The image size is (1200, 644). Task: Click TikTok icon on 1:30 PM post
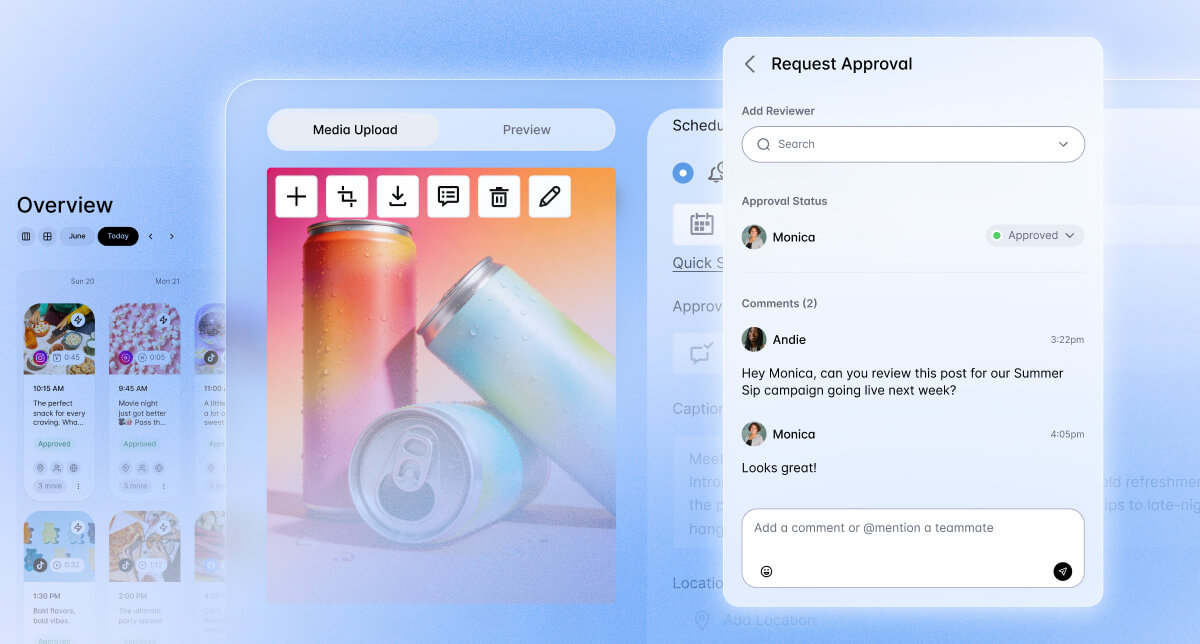41,564
